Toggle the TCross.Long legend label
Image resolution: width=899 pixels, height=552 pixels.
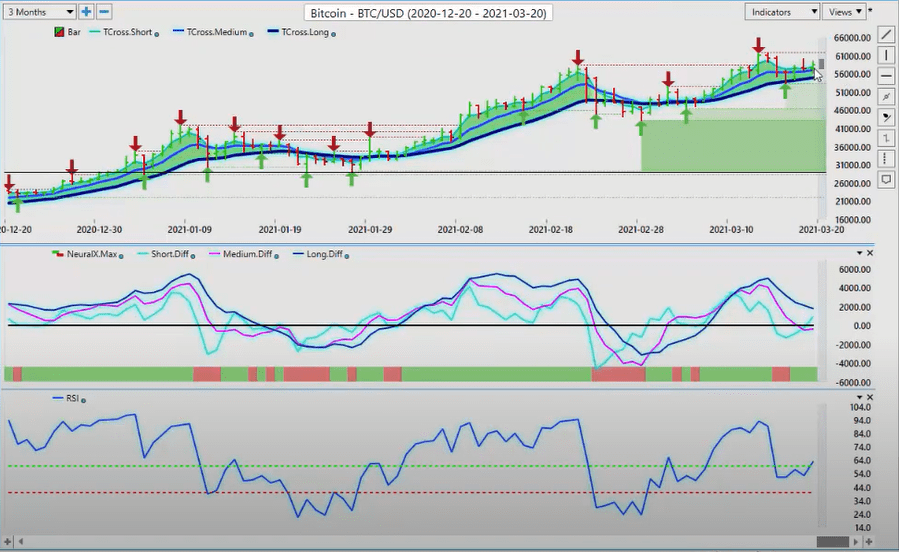[x=305, y=32]
